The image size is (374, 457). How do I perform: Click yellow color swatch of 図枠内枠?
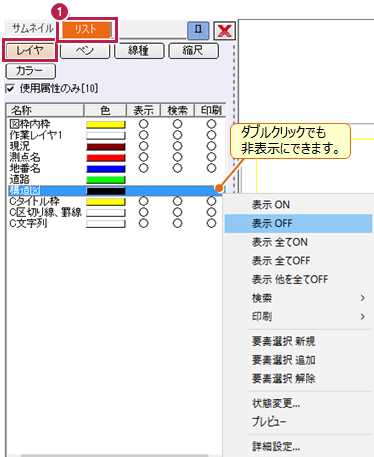tap(106, 125)
